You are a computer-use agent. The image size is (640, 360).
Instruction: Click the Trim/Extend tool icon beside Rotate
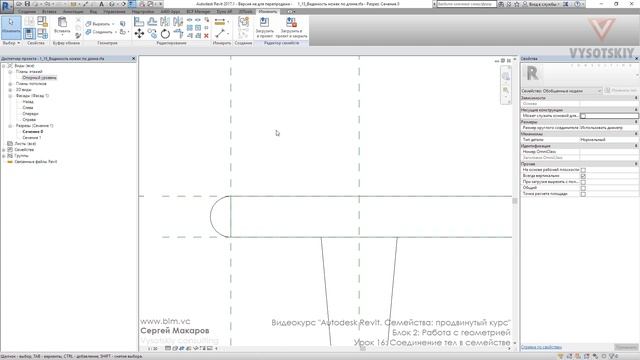coord(178,33)
